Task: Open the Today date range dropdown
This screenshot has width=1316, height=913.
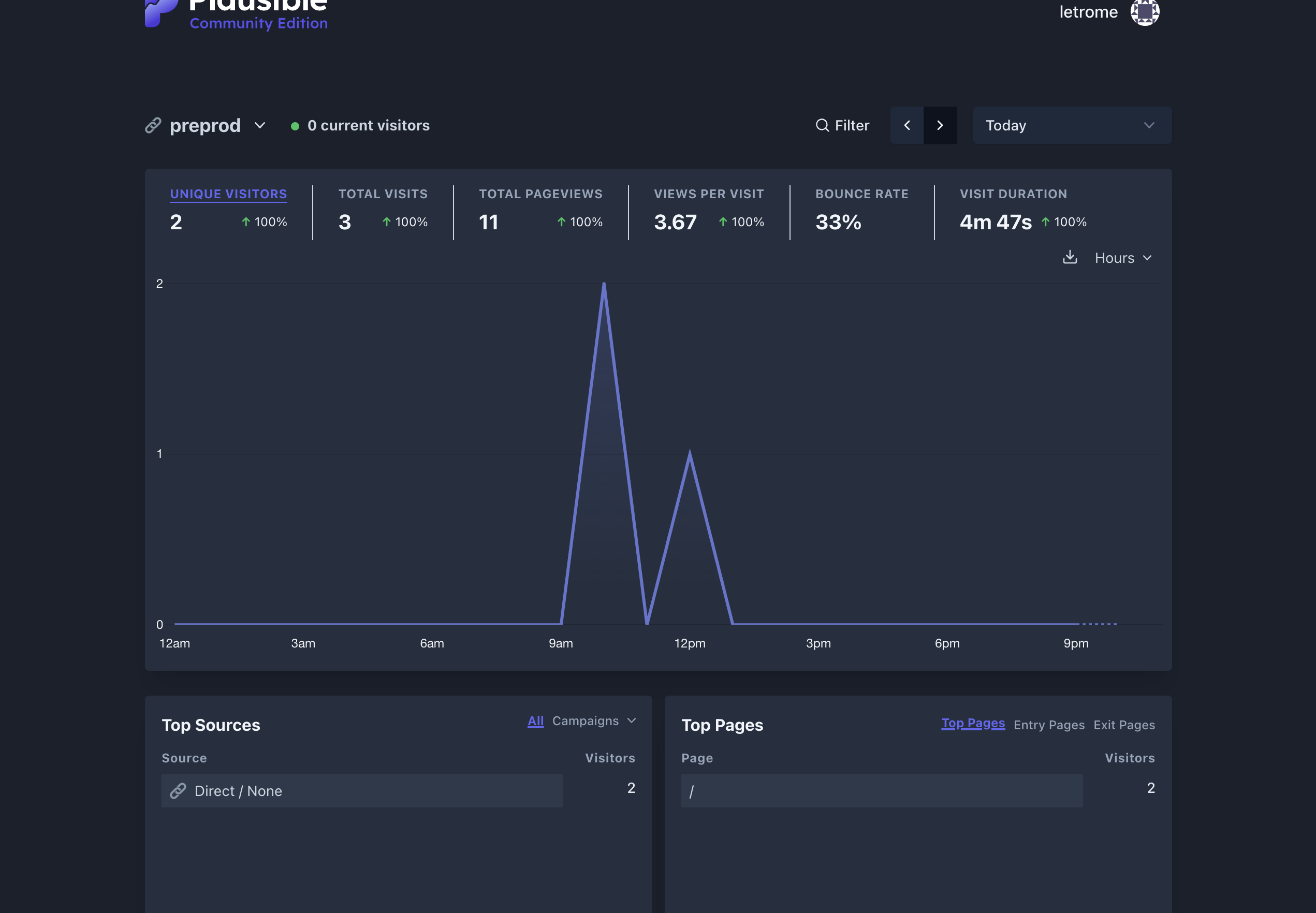Action: 1071,125
